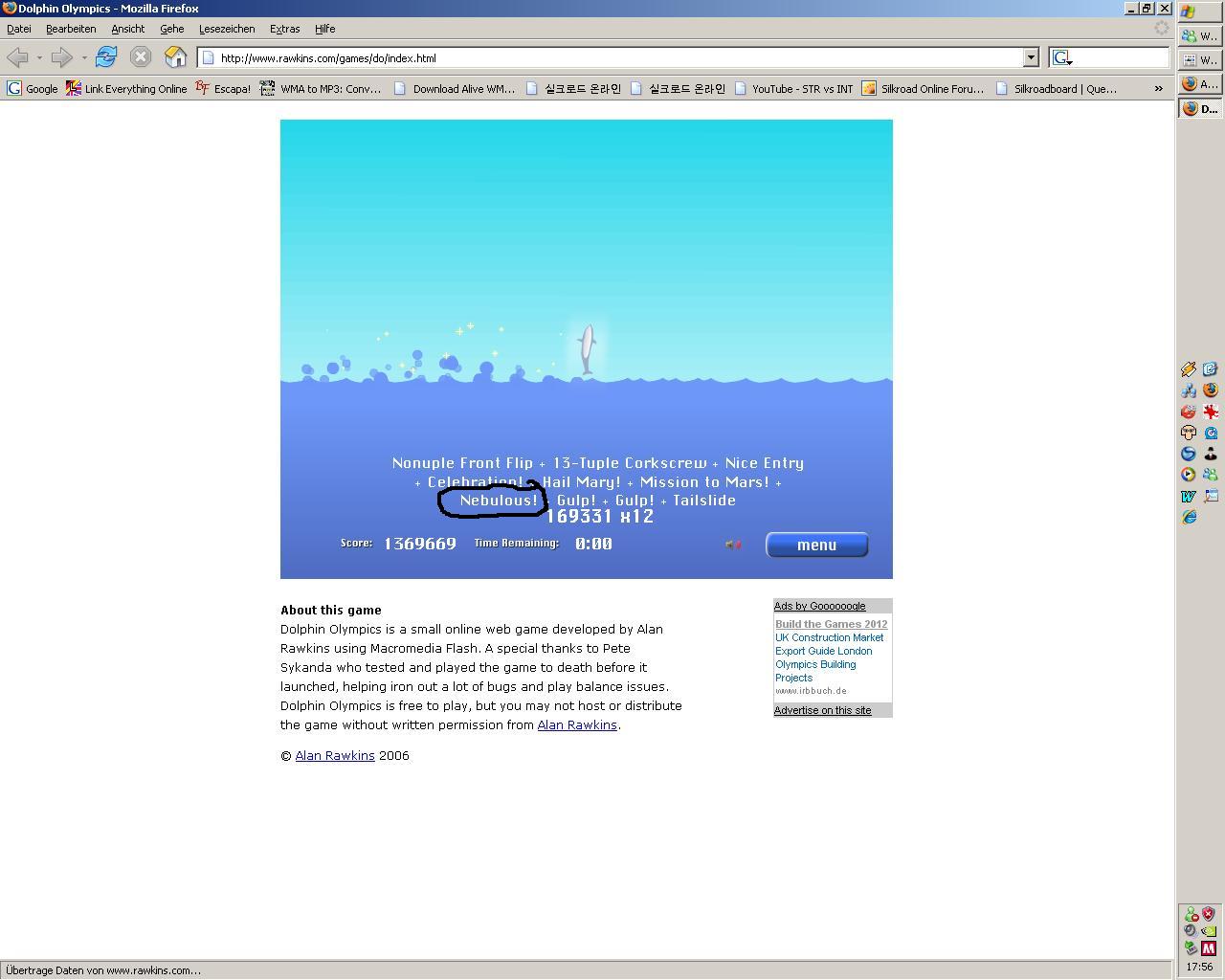Toggle the game sound mute icon
The image size is (1225, 980).
pyautogui.click(x=733, y=545)
